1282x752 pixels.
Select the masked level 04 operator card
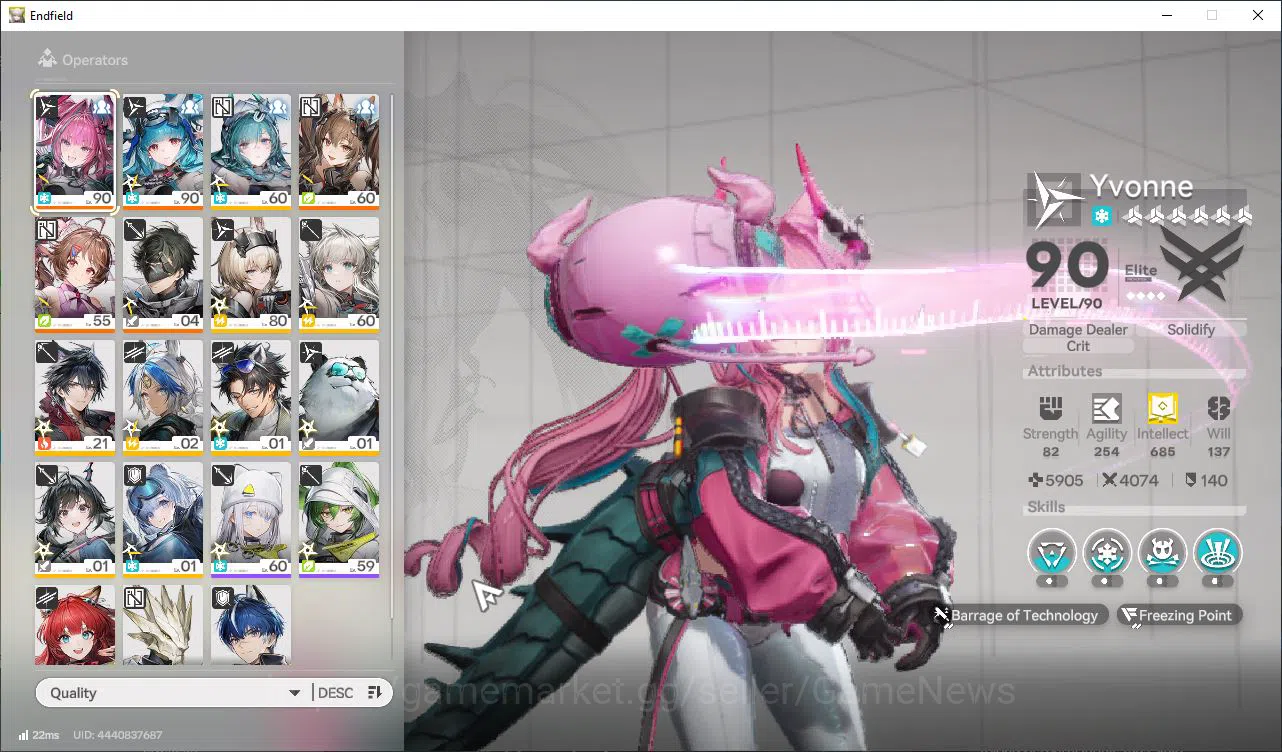coord(163,274)
